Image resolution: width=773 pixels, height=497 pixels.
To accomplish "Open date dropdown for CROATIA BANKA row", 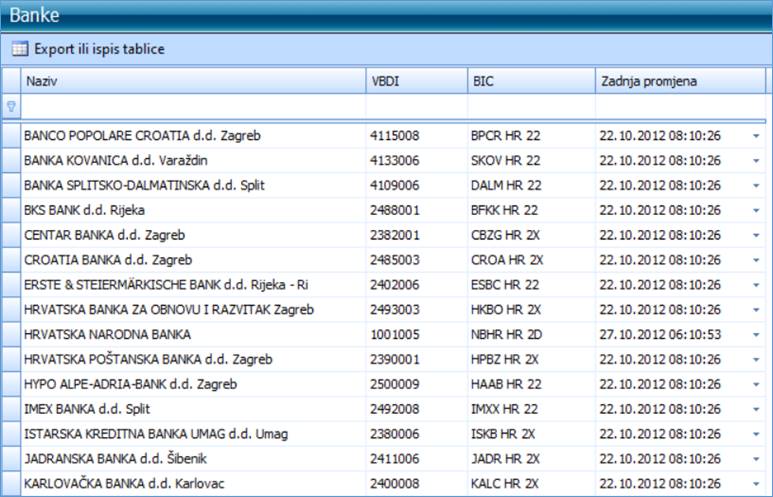I will [x=756, y=260].
